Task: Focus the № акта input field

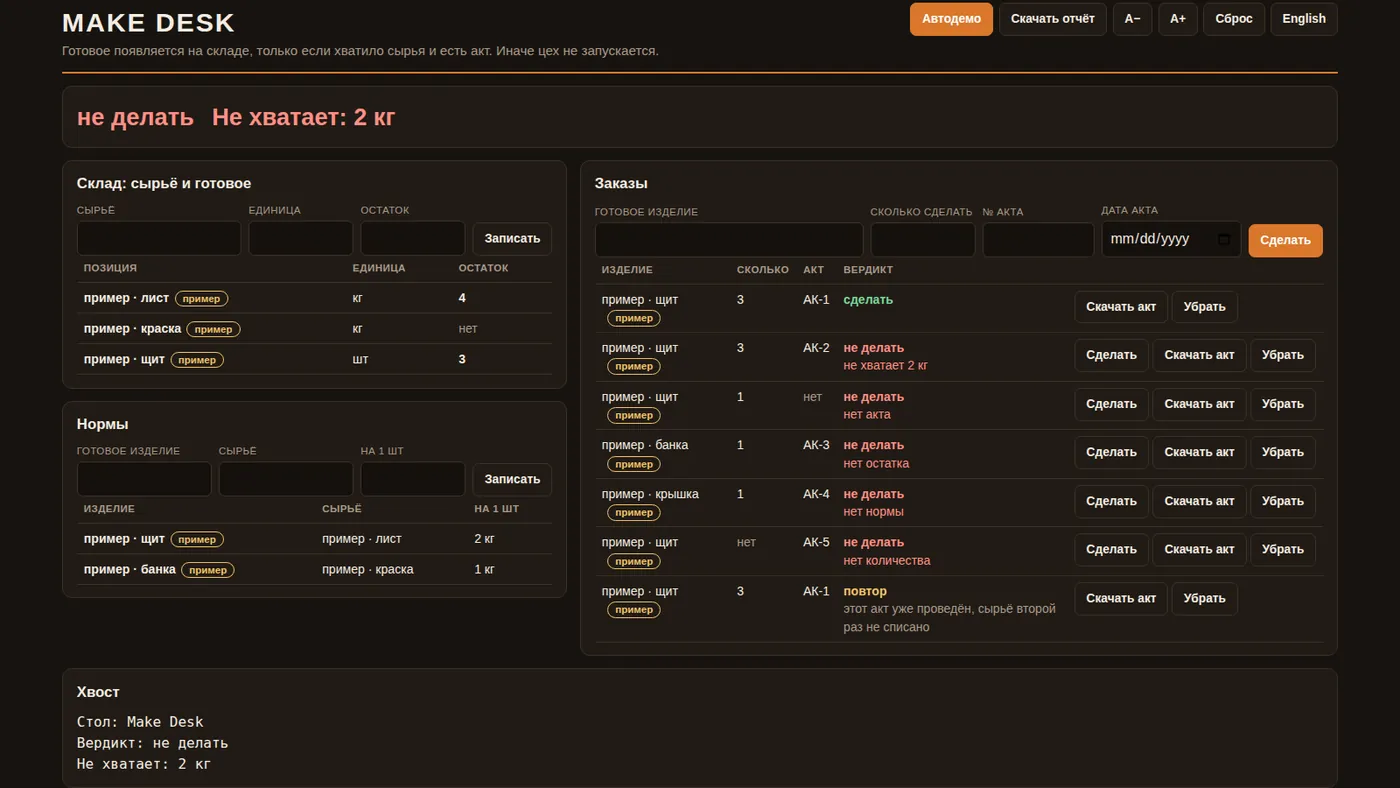Action: [1039, 240]
